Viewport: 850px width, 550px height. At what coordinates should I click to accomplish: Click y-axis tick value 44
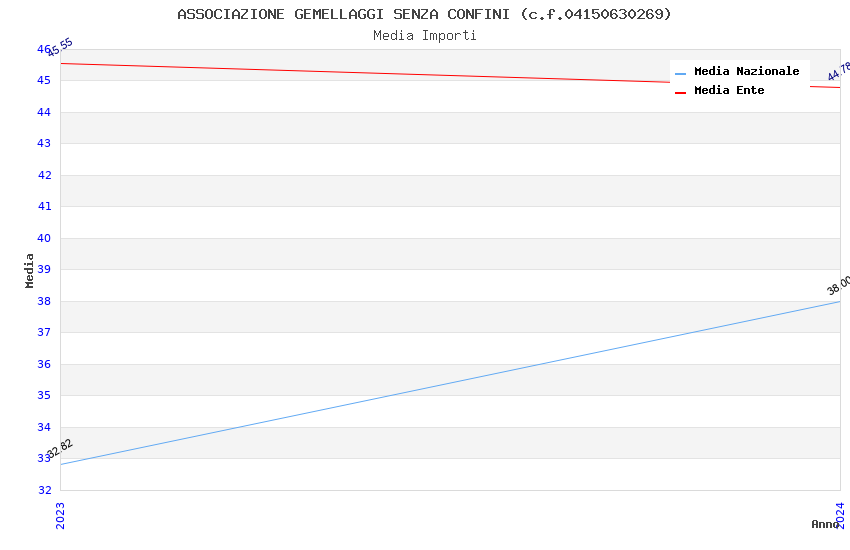click(x=44, y=112)
